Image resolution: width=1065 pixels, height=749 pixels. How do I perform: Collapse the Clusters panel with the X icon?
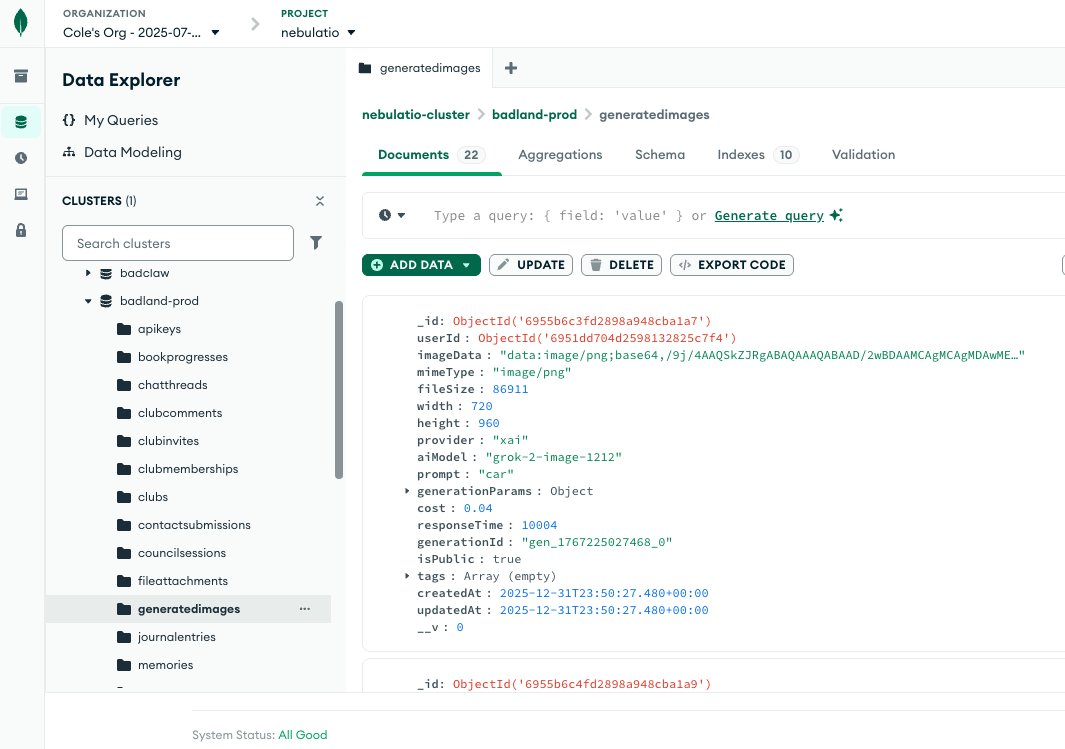tap(320, 200)
